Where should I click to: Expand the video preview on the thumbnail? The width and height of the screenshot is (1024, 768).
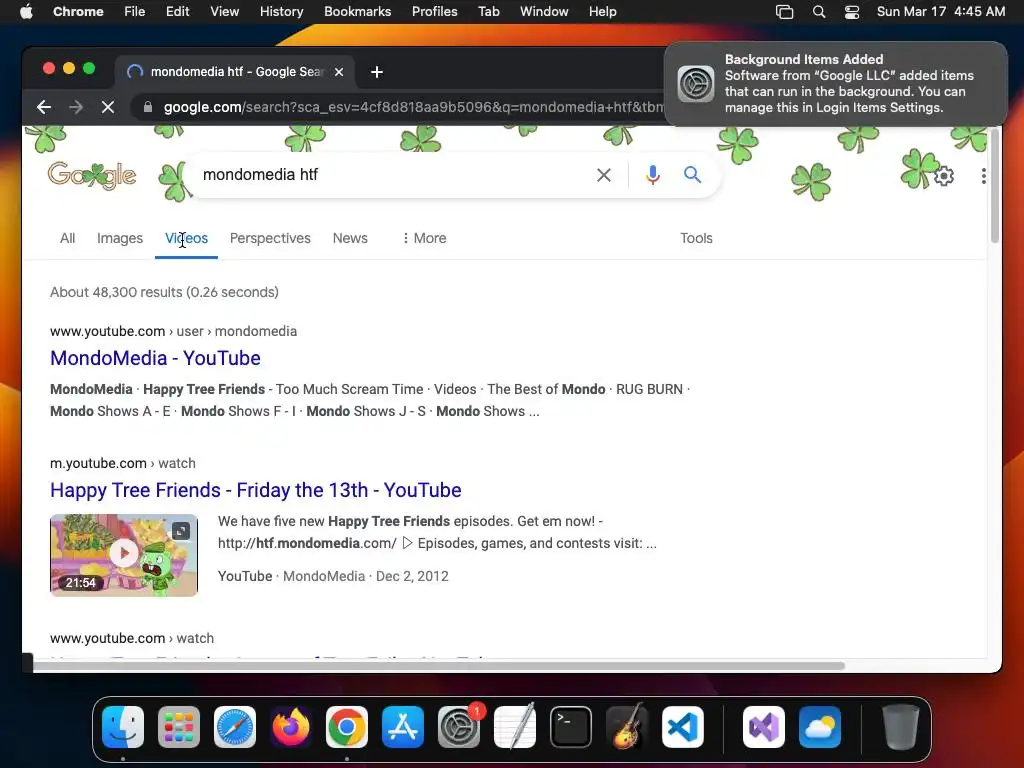click(x=181, y=531)
